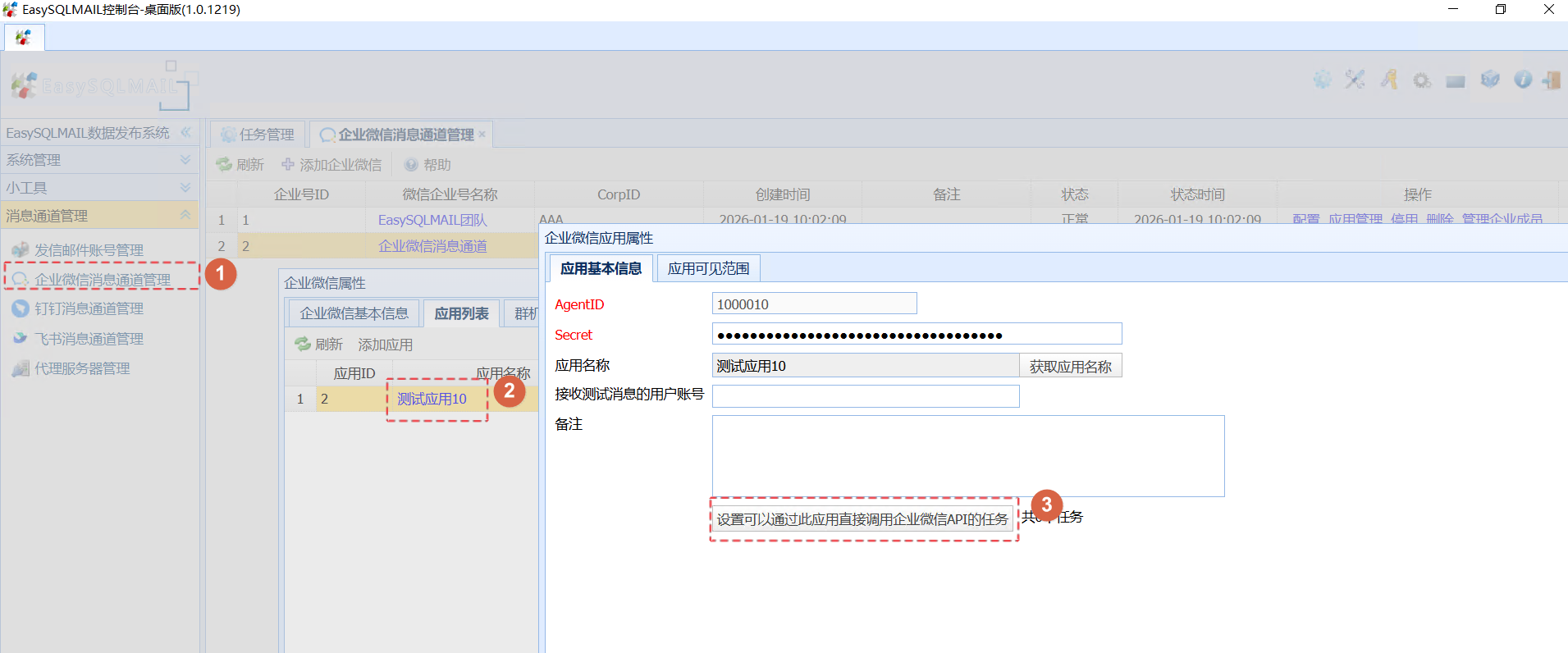Collapse the 消息通道管理 section

click(185, 216)
